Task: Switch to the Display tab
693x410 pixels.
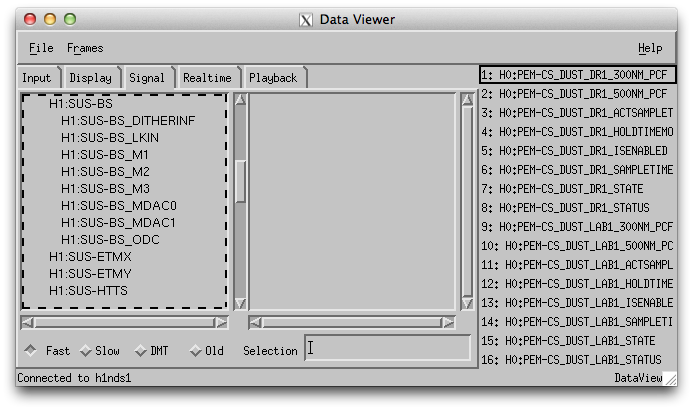Action: click(x=91, y=78)
